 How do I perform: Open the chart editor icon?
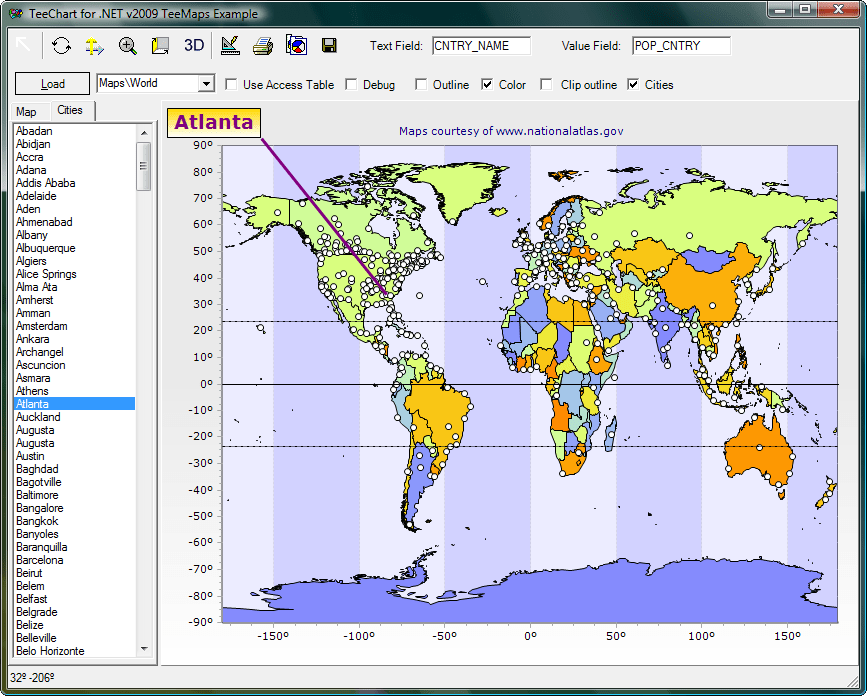tap(229, 45)
